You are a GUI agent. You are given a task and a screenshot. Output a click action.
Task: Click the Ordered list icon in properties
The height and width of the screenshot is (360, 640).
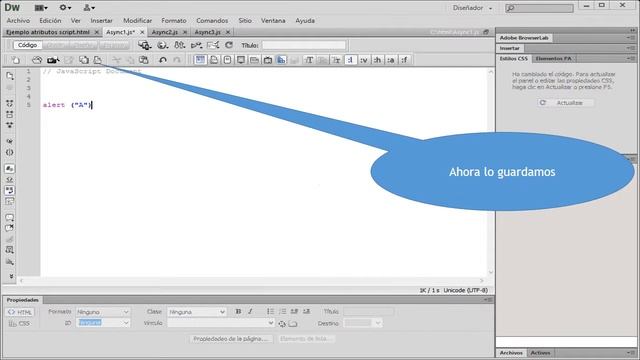tap(282, 311)
